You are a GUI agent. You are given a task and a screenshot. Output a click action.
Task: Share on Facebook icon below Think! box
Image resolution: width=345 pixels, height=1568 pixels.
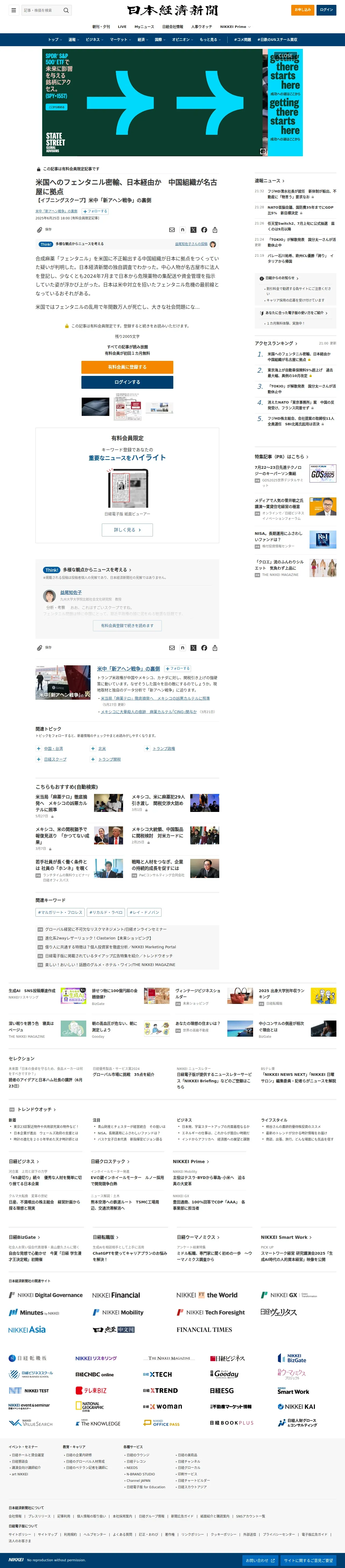click(x=204, y=648)
